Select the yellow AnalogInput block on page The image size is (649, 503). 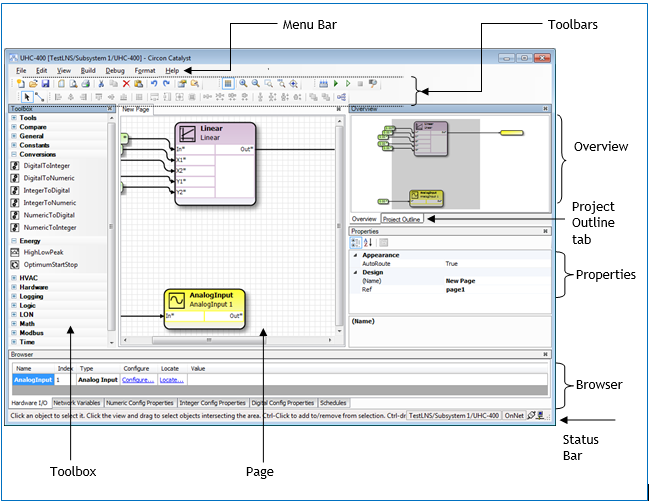point(205,309)
